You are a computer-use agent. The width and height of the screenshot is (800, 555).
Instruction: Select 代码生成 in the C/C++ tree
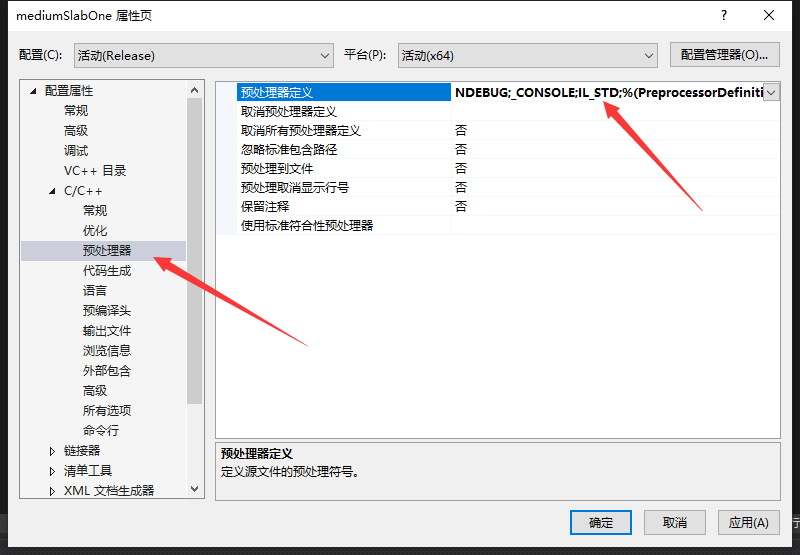click(107, 270)
